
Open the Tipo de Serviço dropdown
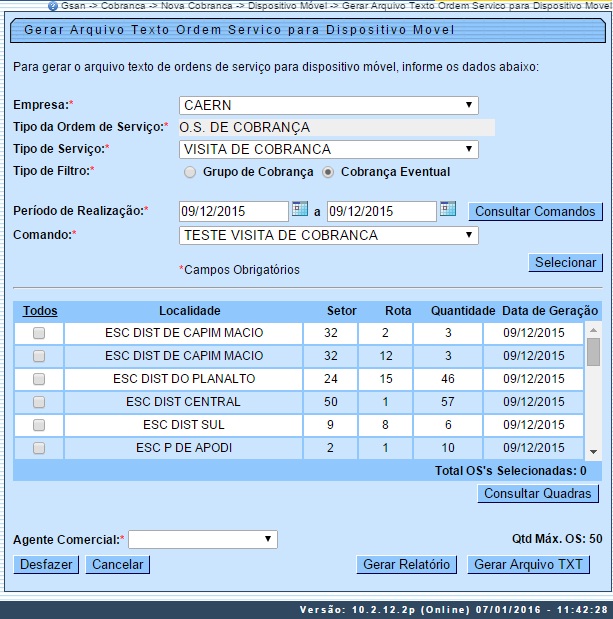coord(329,150)
